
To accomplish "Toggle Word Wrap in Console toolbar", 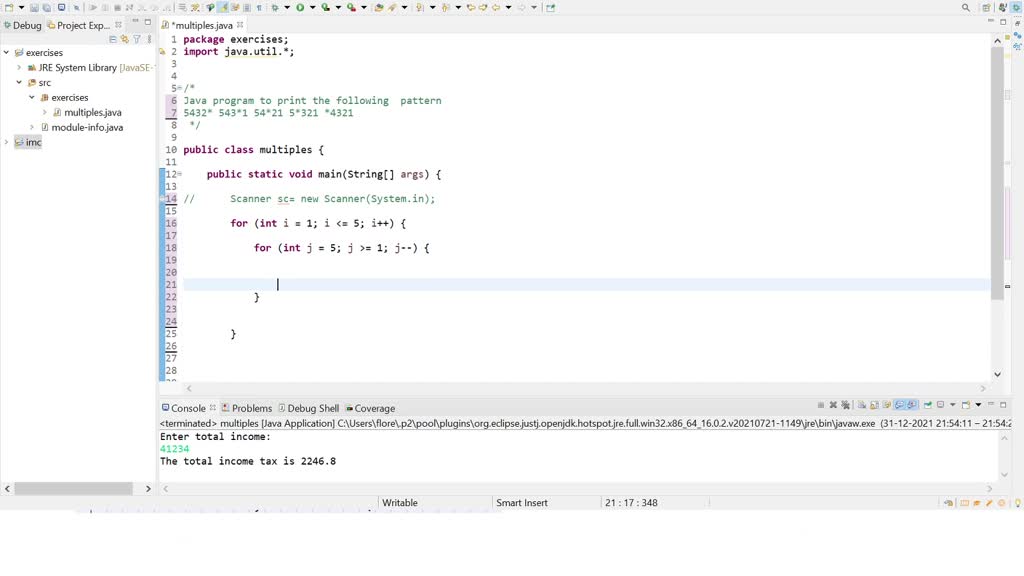I will [887, 405].
